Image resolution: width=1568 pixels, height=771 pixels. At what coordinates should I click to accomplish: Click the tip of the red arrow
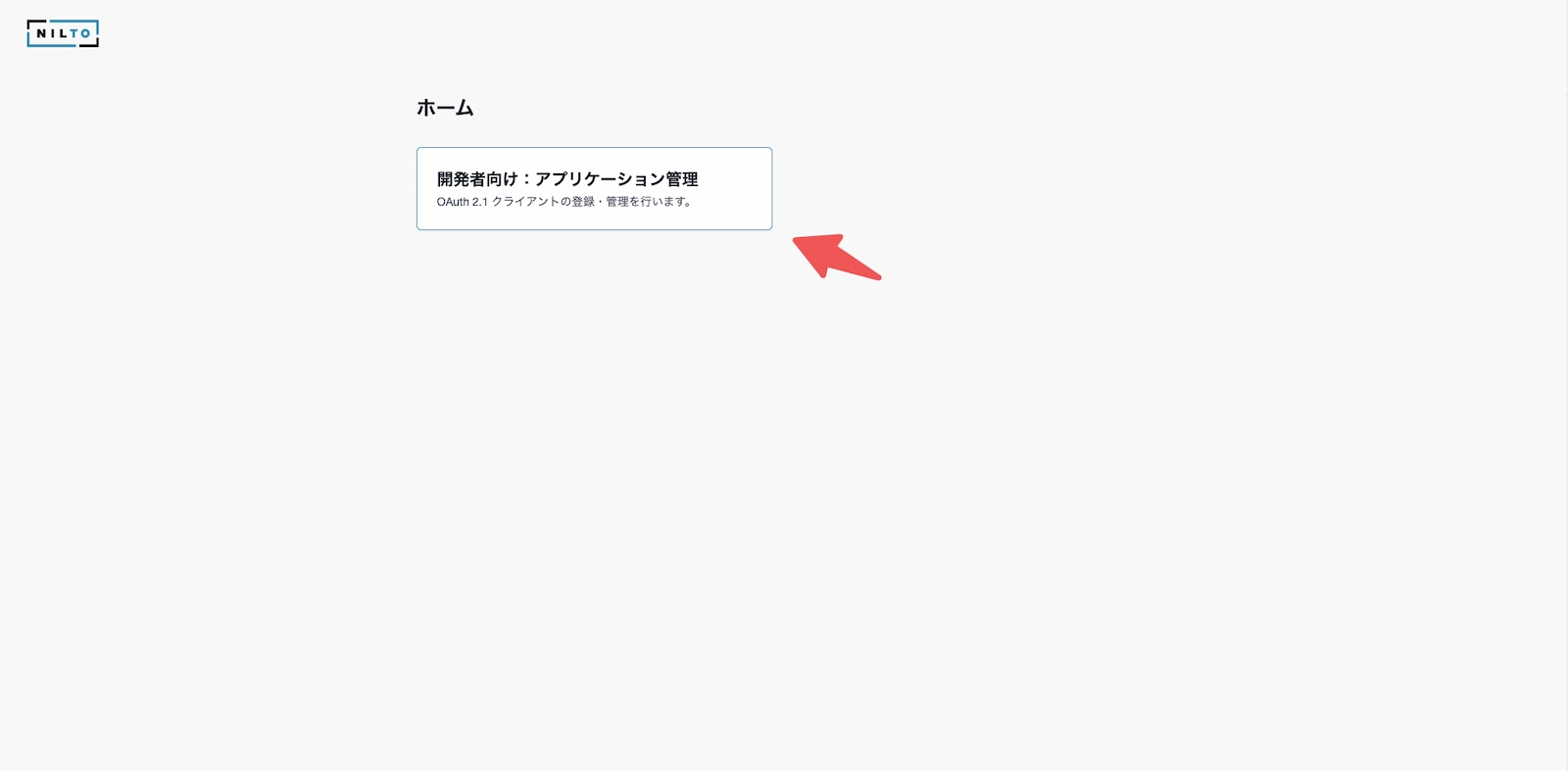pos(796,239)
